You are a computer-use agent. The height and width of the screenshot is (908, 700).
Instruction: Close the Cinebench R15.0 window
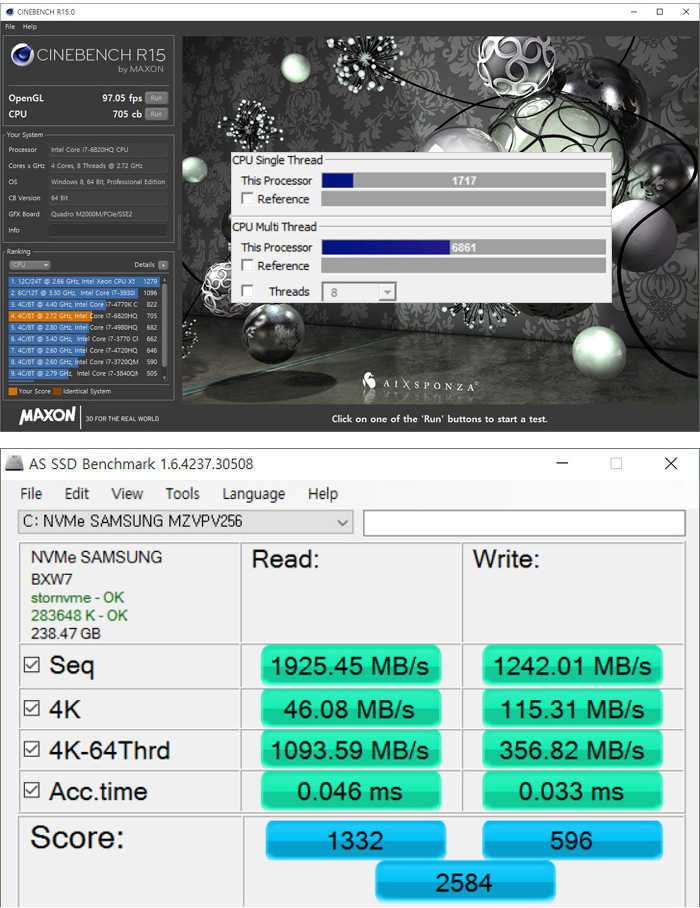point(686,12)
